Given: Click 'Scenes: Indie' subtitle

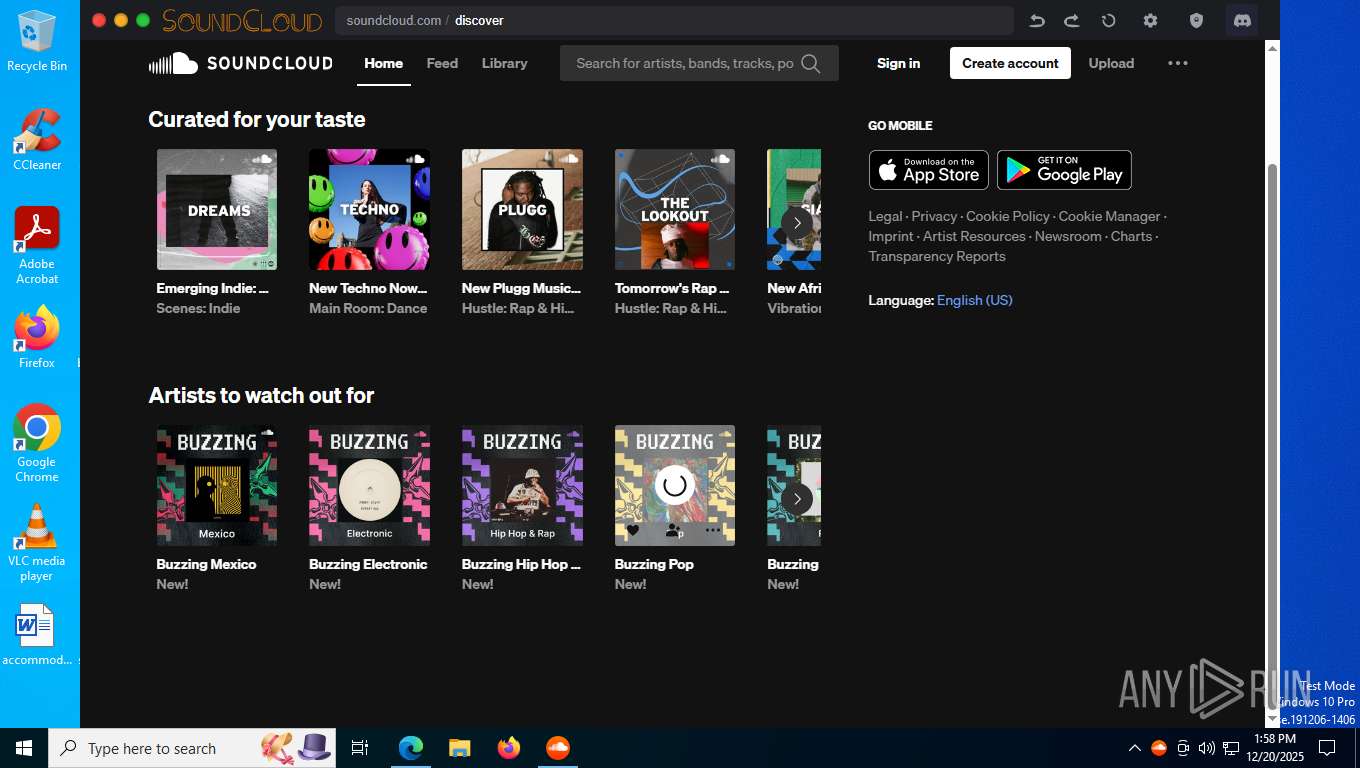Looking at the screenshot, I should 198,308.
